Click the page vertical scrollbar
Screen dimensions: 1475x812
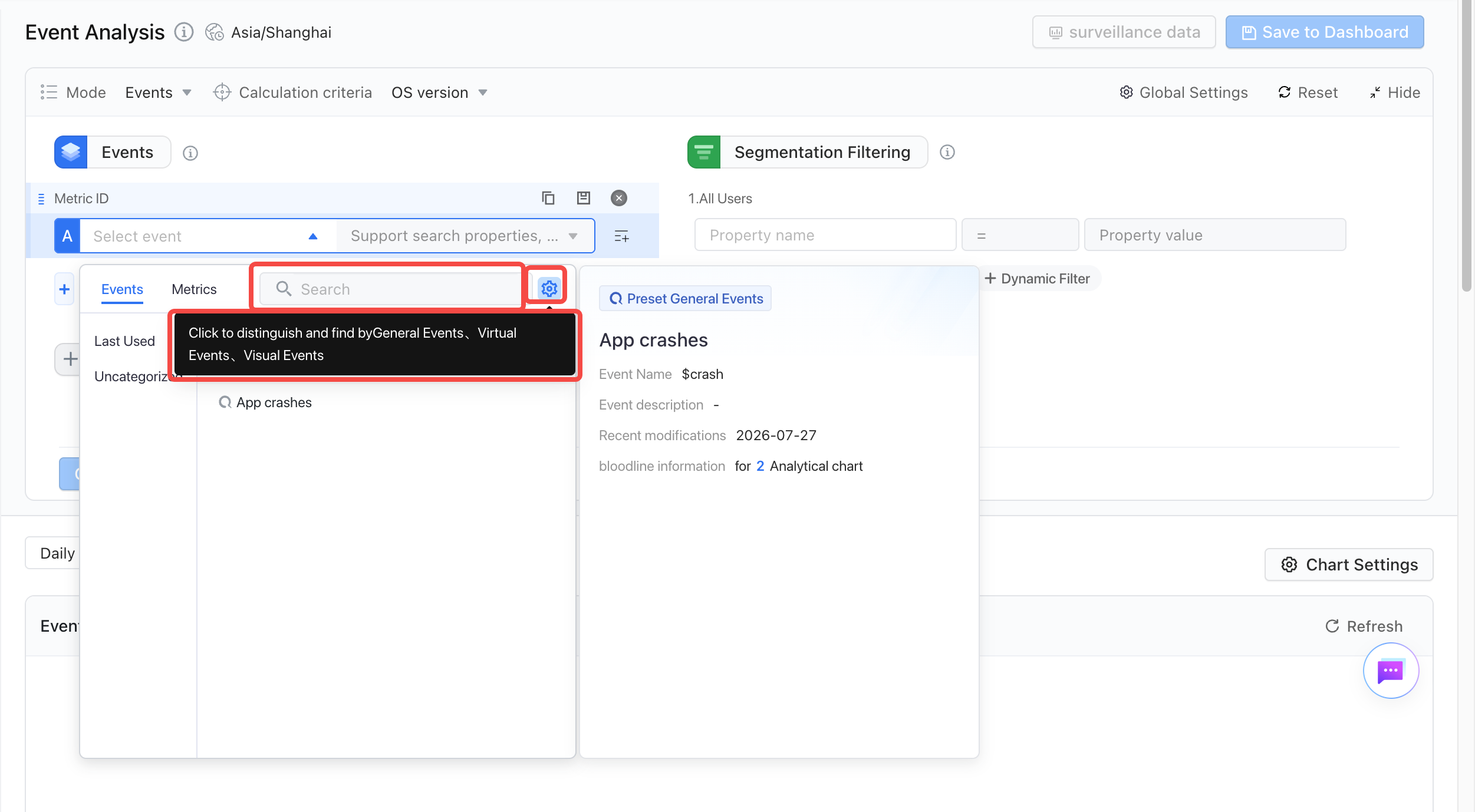tap(1466, 145)
